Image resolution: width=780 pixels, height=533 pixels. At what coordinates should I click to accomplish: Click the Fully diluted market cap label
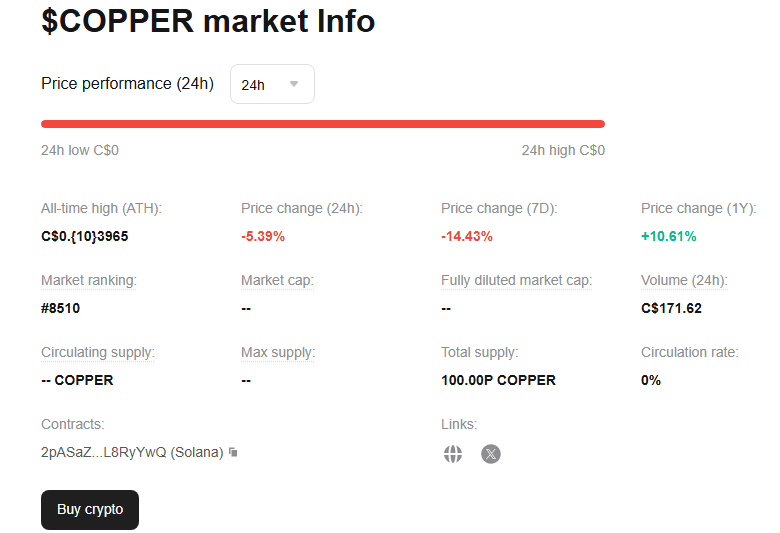point(516,280)
